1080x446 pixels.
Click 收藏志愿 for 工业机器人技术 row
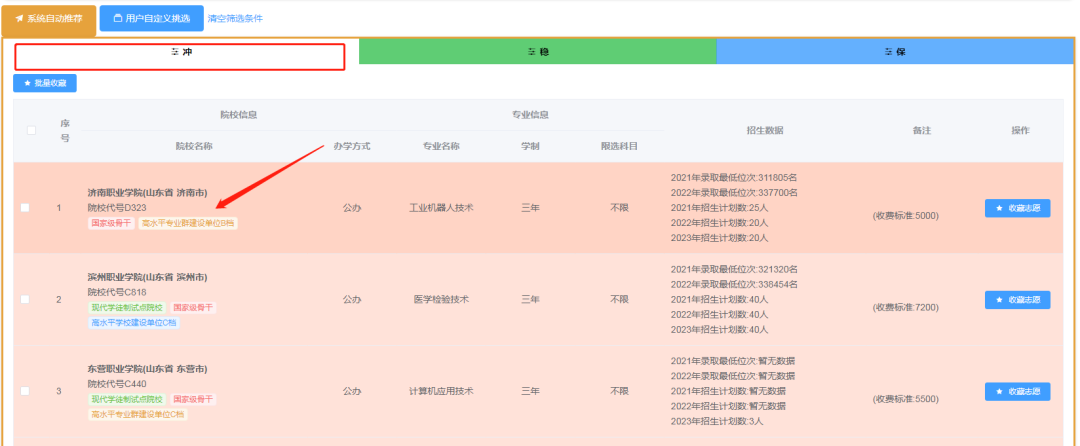point(1017,208)
